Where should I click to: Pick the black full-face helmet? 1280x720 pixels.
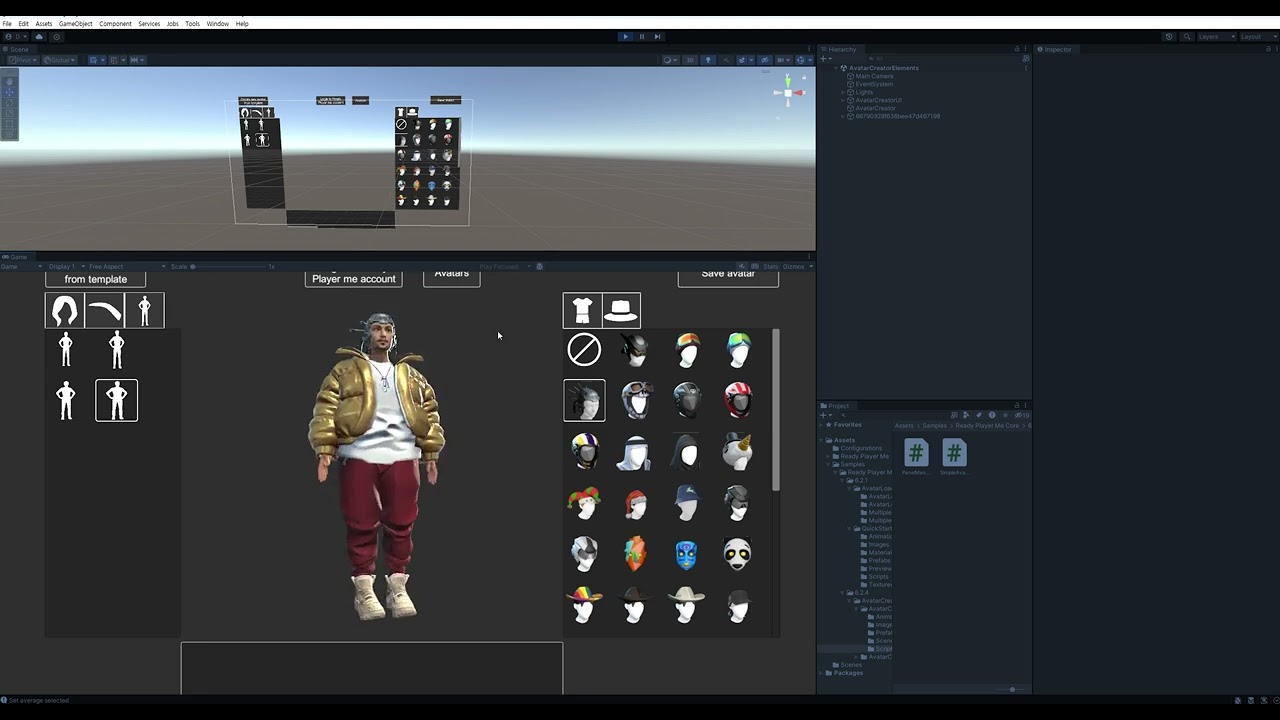[686, 400]
